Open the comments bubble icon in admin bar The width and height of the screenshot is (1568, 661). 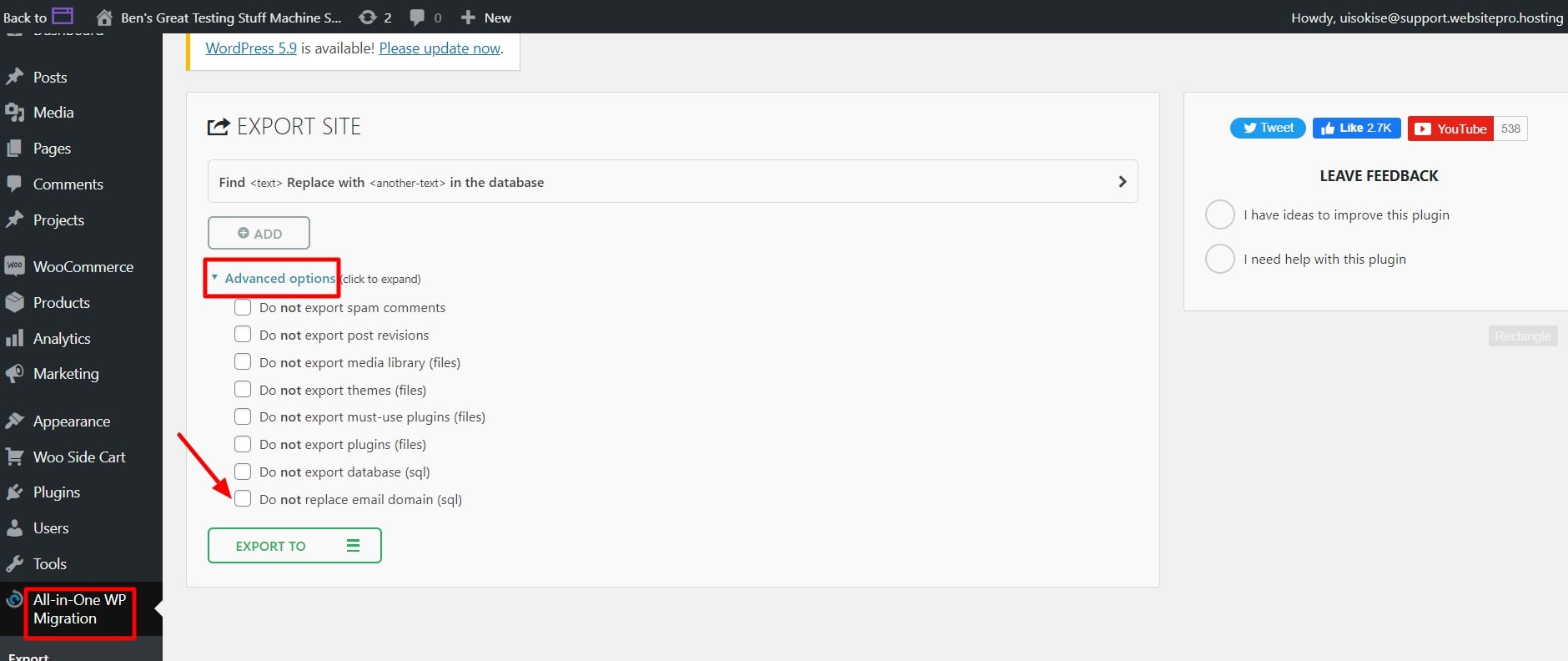(418, 18)
